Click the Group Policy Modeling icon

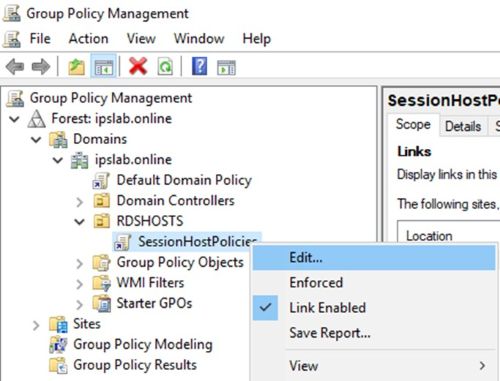tap(58, 345)
